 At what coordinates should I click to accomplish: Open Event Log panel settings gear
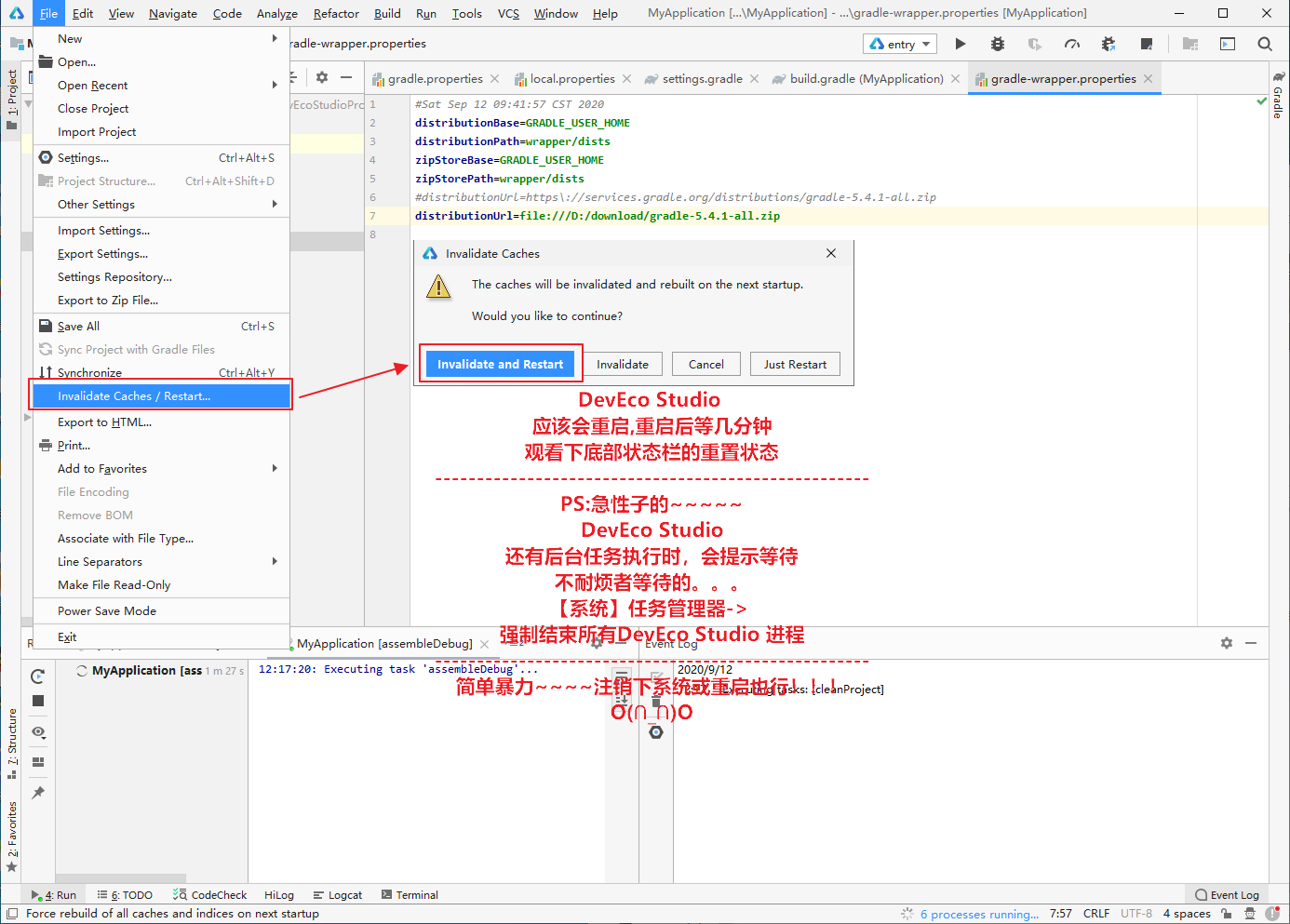1227,643
